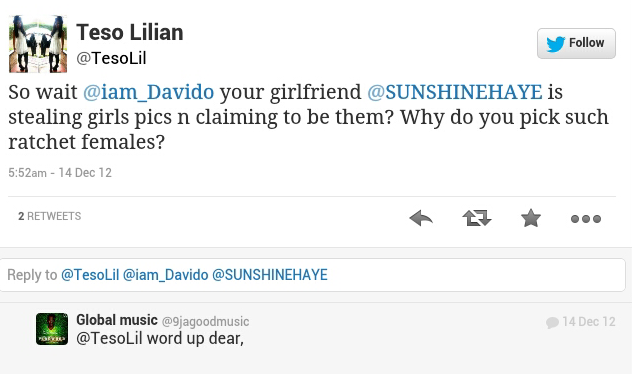Open the @SUNSHINEHAYE mention in the tweet
This screenshot has width=632, height=374.
(455, 92)
